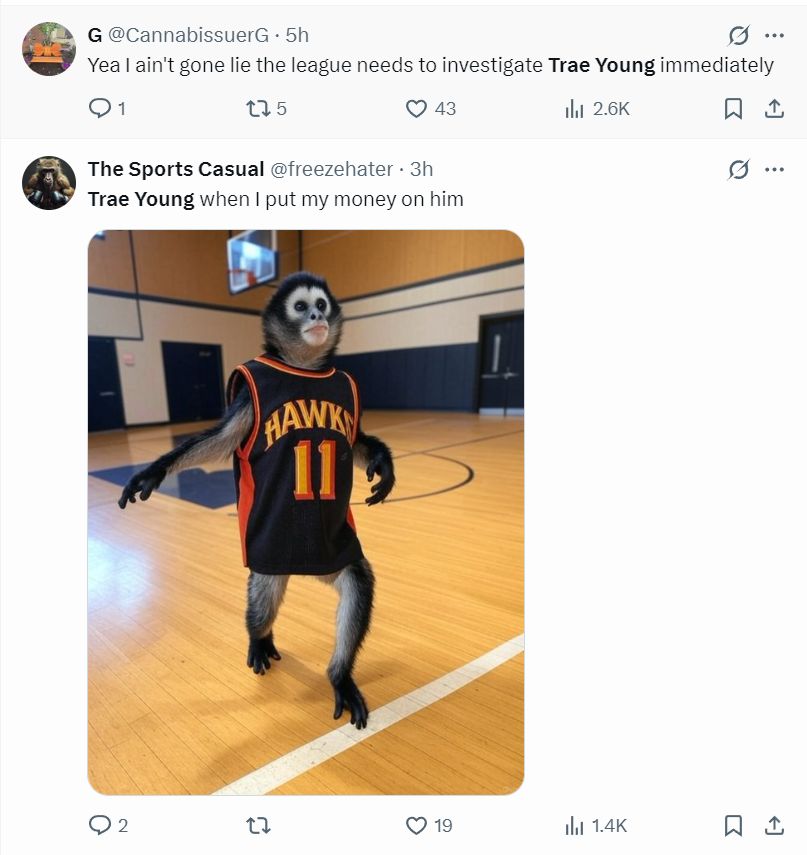The height and width of the screenshot is (855, 807).
Task: Bookmark The Sports Casual's tweet
Action: [x=733, y=825]
